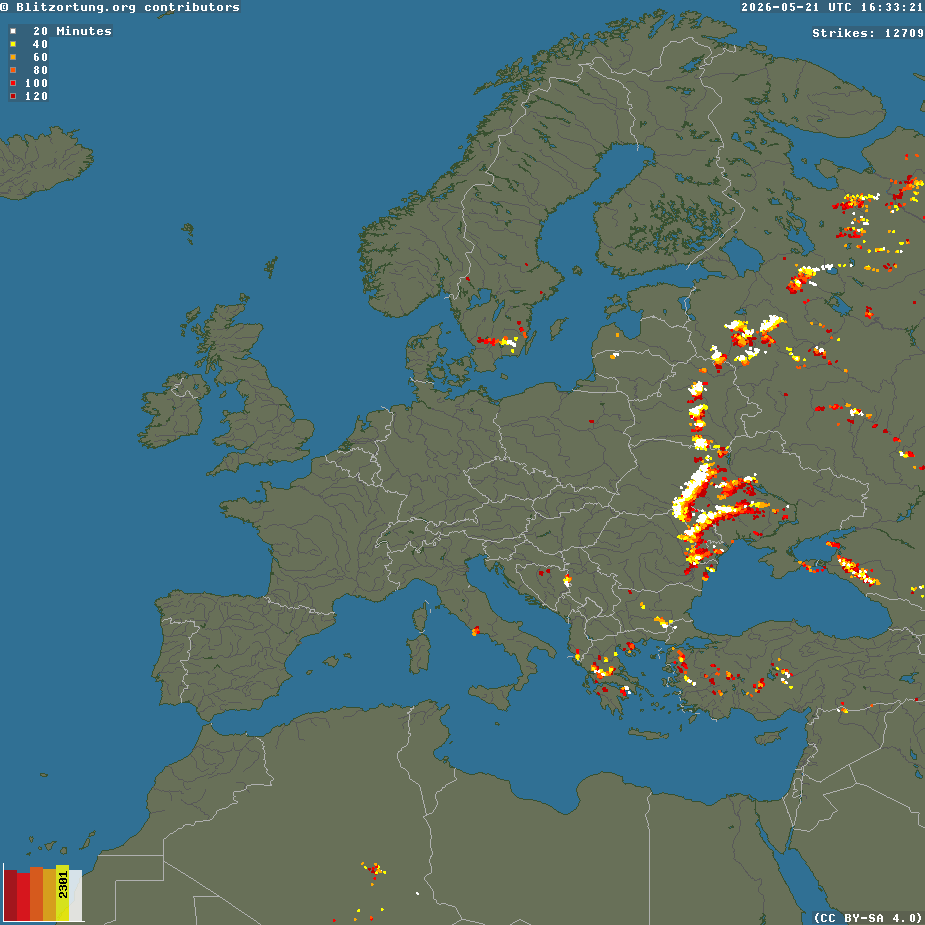Screen dimensions: 925x925
Task: Click the CC BY-SA 4.0 license label
Action: [x=869, y=918]
